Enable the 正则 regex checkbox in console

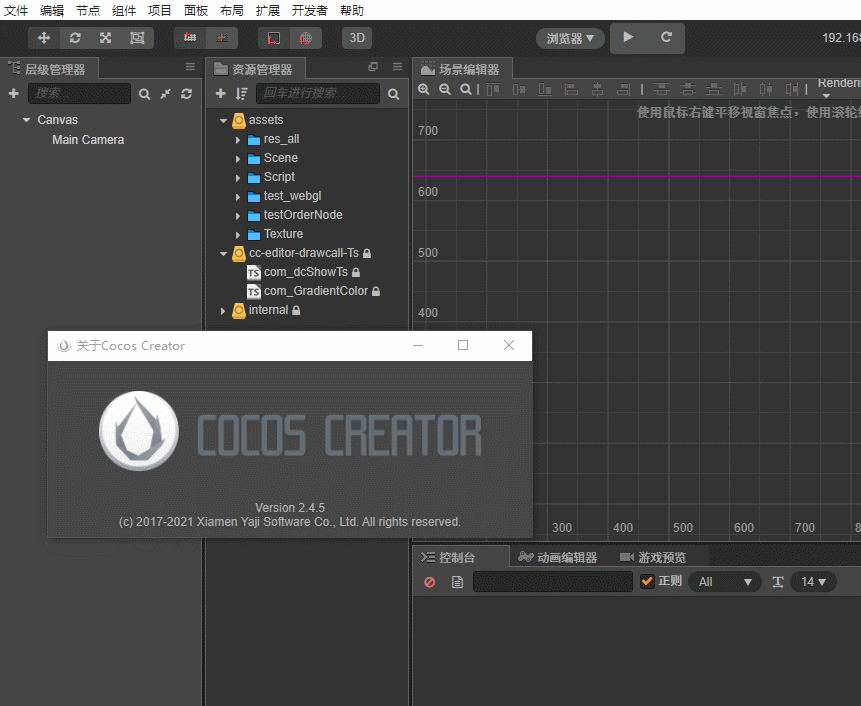point(648,581)
